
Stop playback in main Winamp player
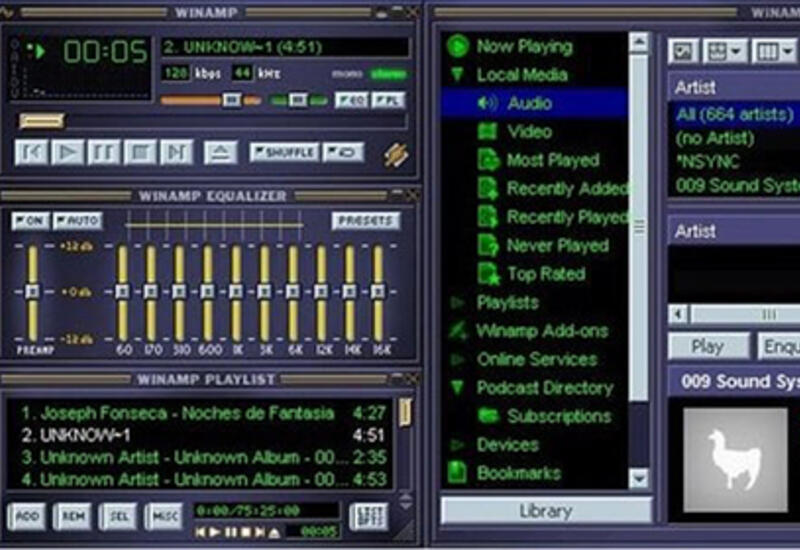click(x=140, y=152)
